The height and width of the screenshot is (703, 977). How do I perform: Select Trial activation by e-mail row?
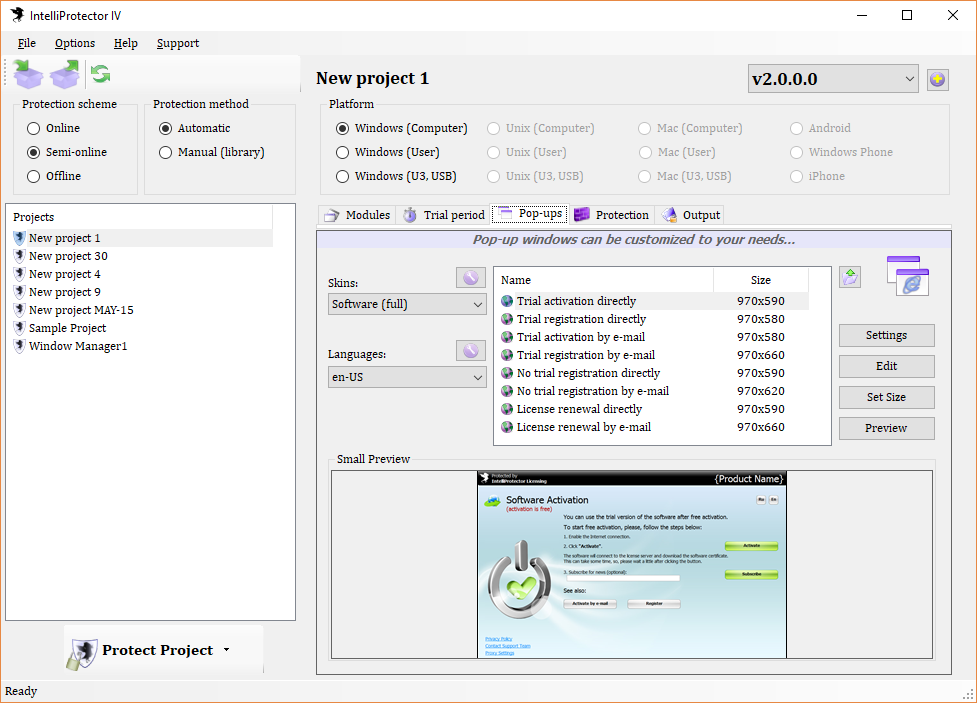[652, 337]
